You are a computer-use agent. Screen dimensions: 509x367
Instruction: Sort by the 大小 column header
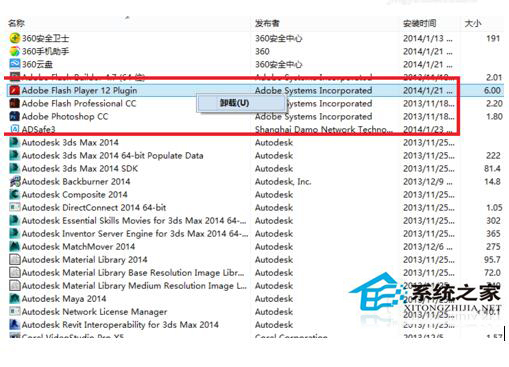(473, 23)
